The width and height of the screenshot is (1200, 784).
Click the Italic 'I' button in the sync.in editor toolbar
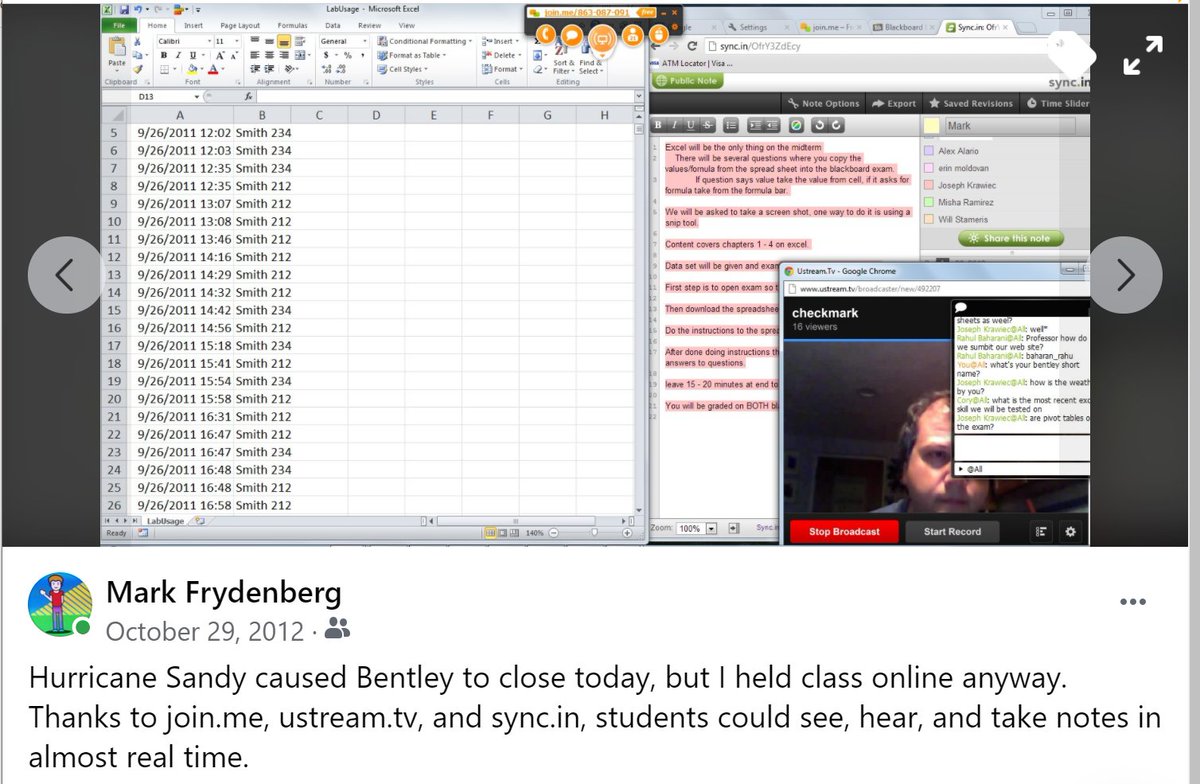[676, 125]
